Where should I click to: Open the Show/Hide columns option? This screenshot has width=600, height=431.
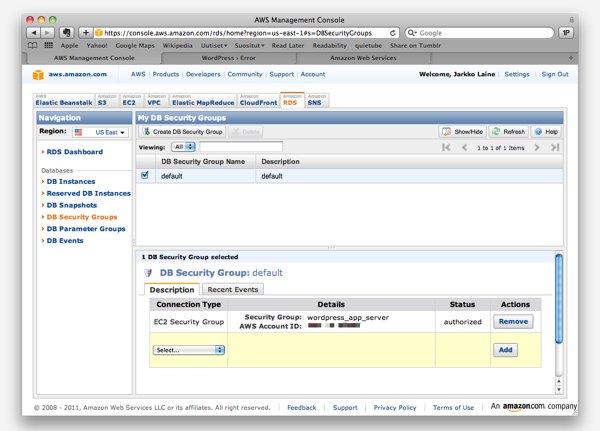(x=464, y=131)
